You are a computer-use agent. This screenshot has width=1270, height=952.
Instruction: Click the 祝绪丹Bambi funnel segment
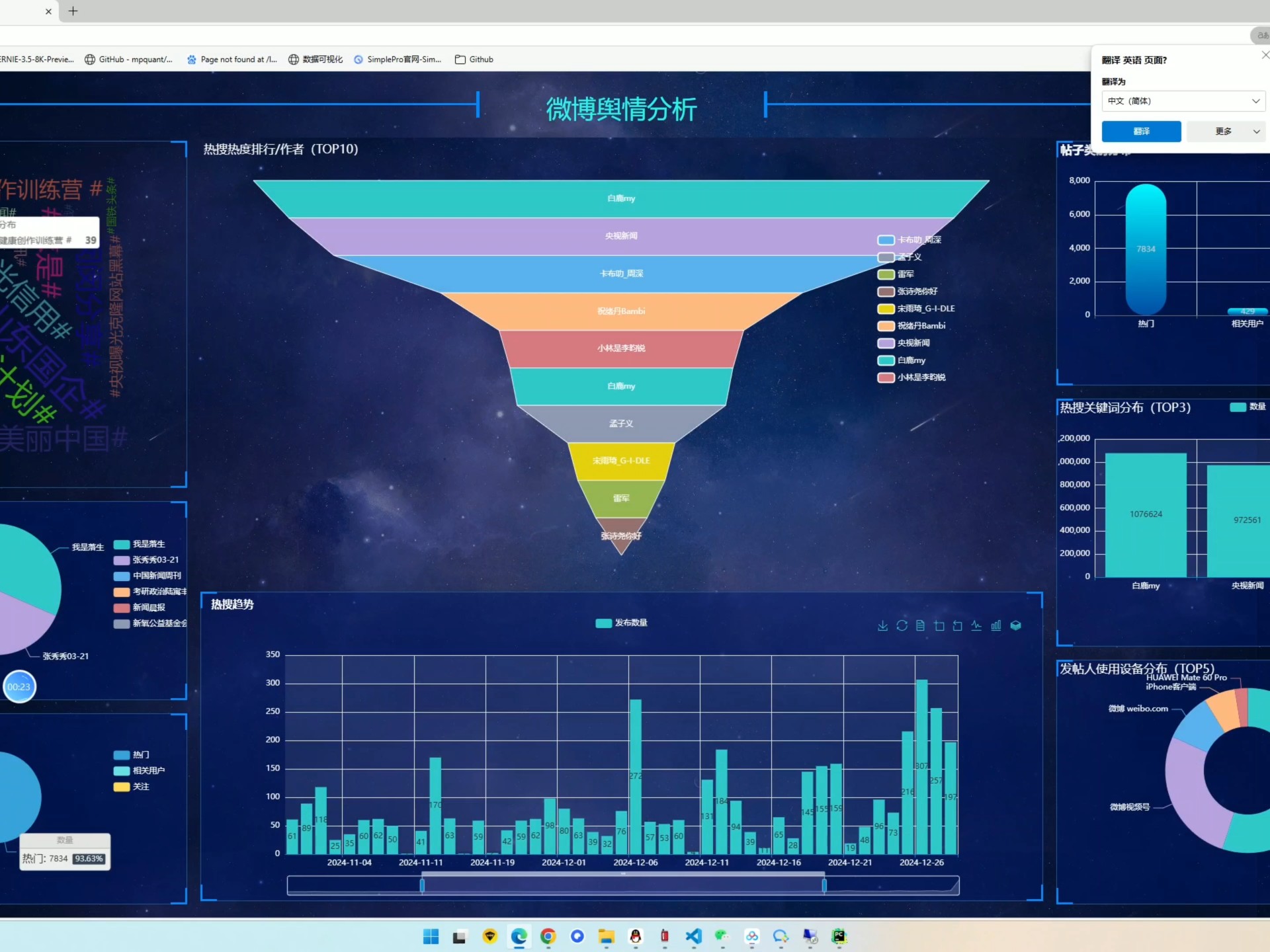621,311
